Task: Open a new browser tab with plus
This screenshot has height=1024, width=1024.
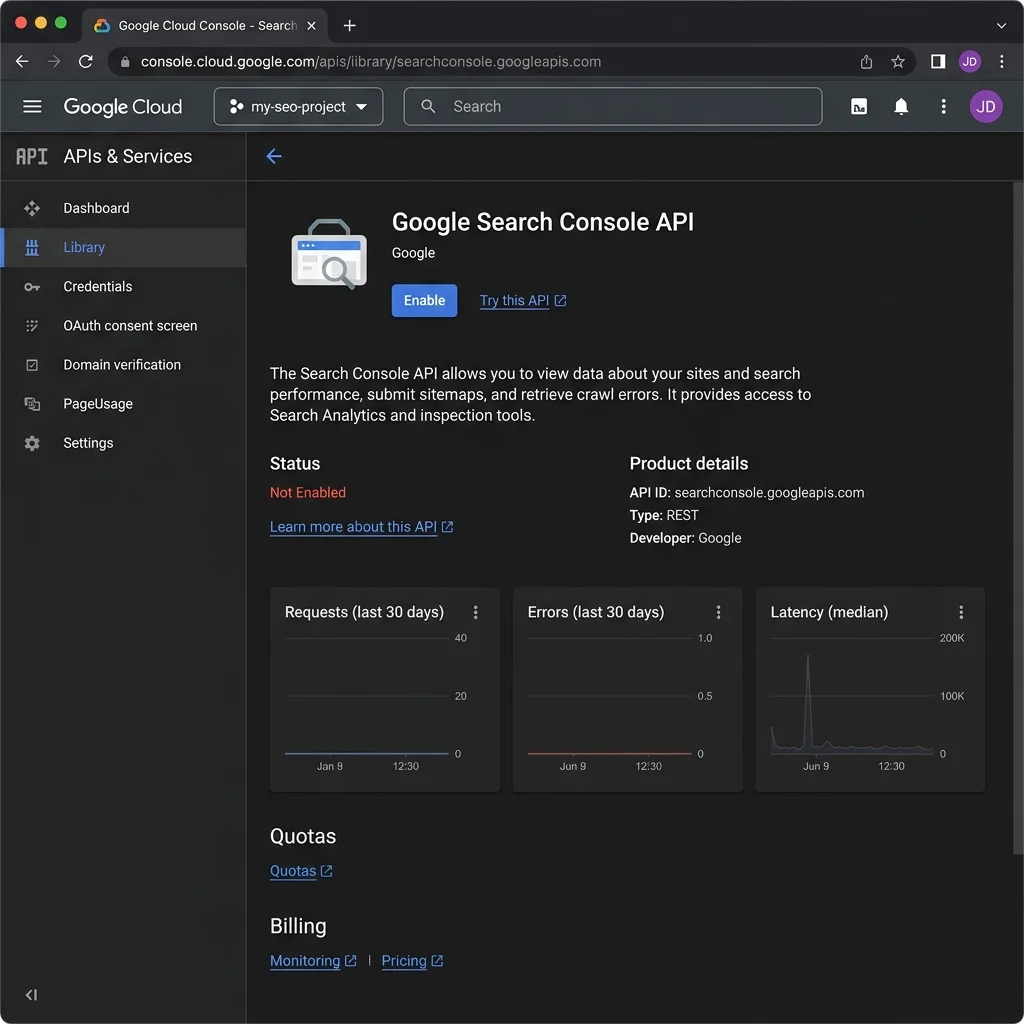Action: [349, 25]
